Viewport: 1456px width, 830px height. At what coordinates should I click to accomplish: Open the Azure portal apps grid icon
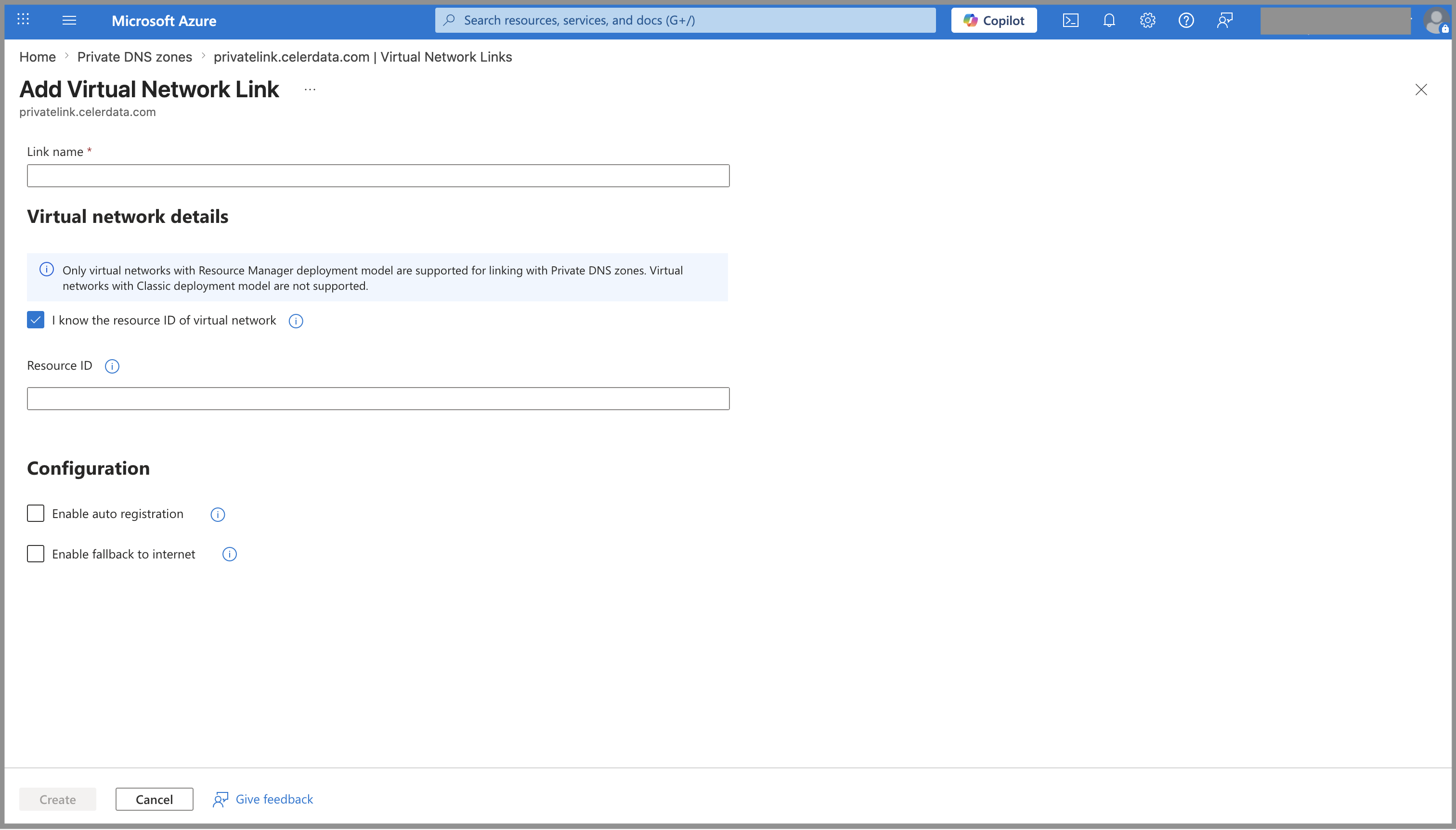(23, 20)
